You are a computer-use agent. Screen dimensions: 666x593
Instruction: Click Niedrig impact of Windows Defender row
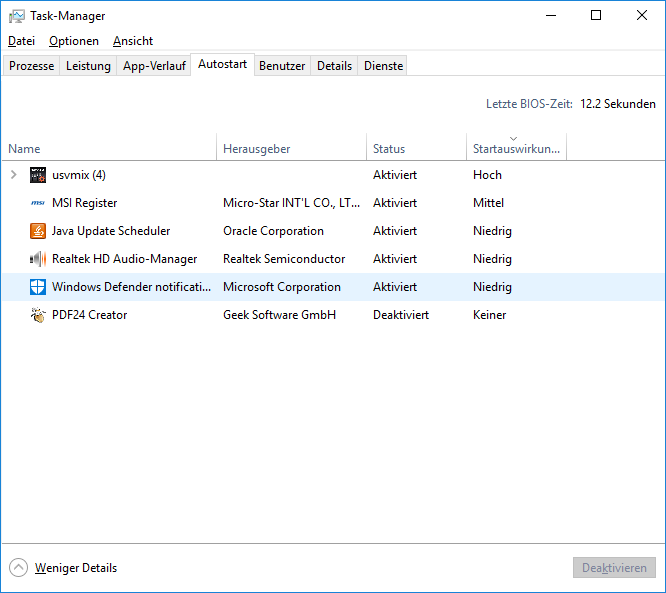point(492,287)
